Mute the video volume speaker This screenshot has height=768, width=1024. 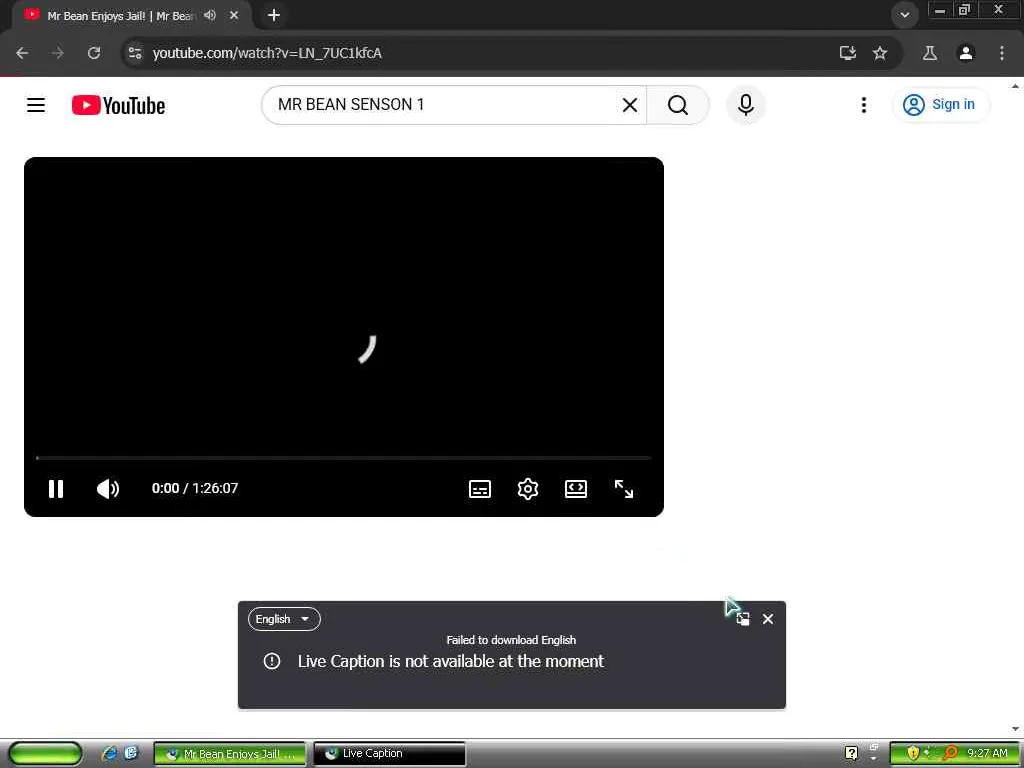coord(108,488)
